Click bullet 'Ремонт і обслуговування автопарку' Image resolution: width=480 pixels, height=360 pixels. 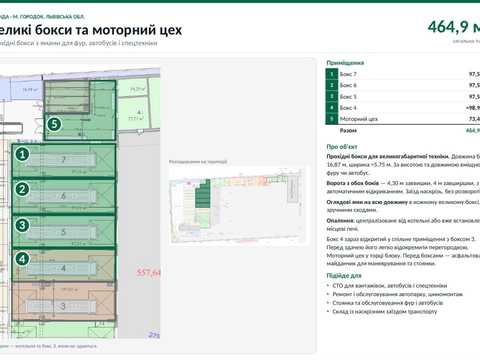[x=397, y=294]
